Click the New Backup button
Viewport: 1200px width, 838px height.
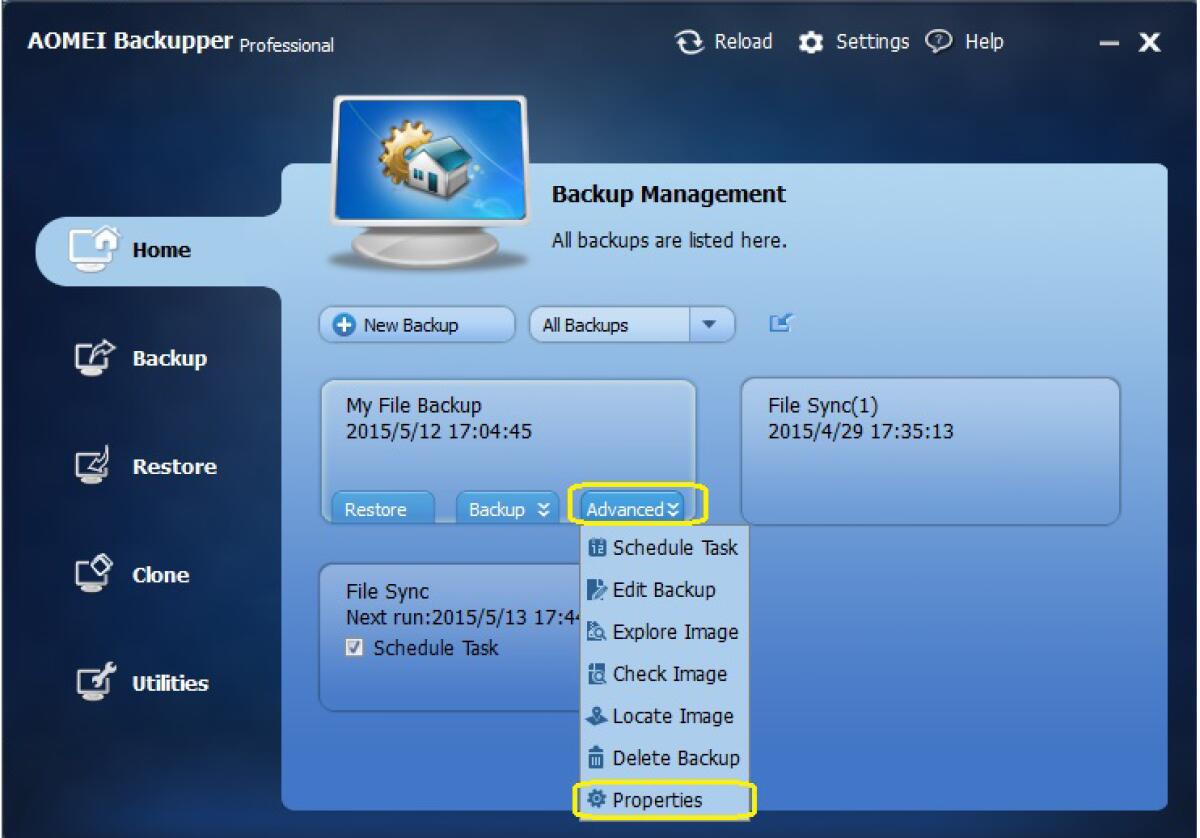(x=416, y=324)
